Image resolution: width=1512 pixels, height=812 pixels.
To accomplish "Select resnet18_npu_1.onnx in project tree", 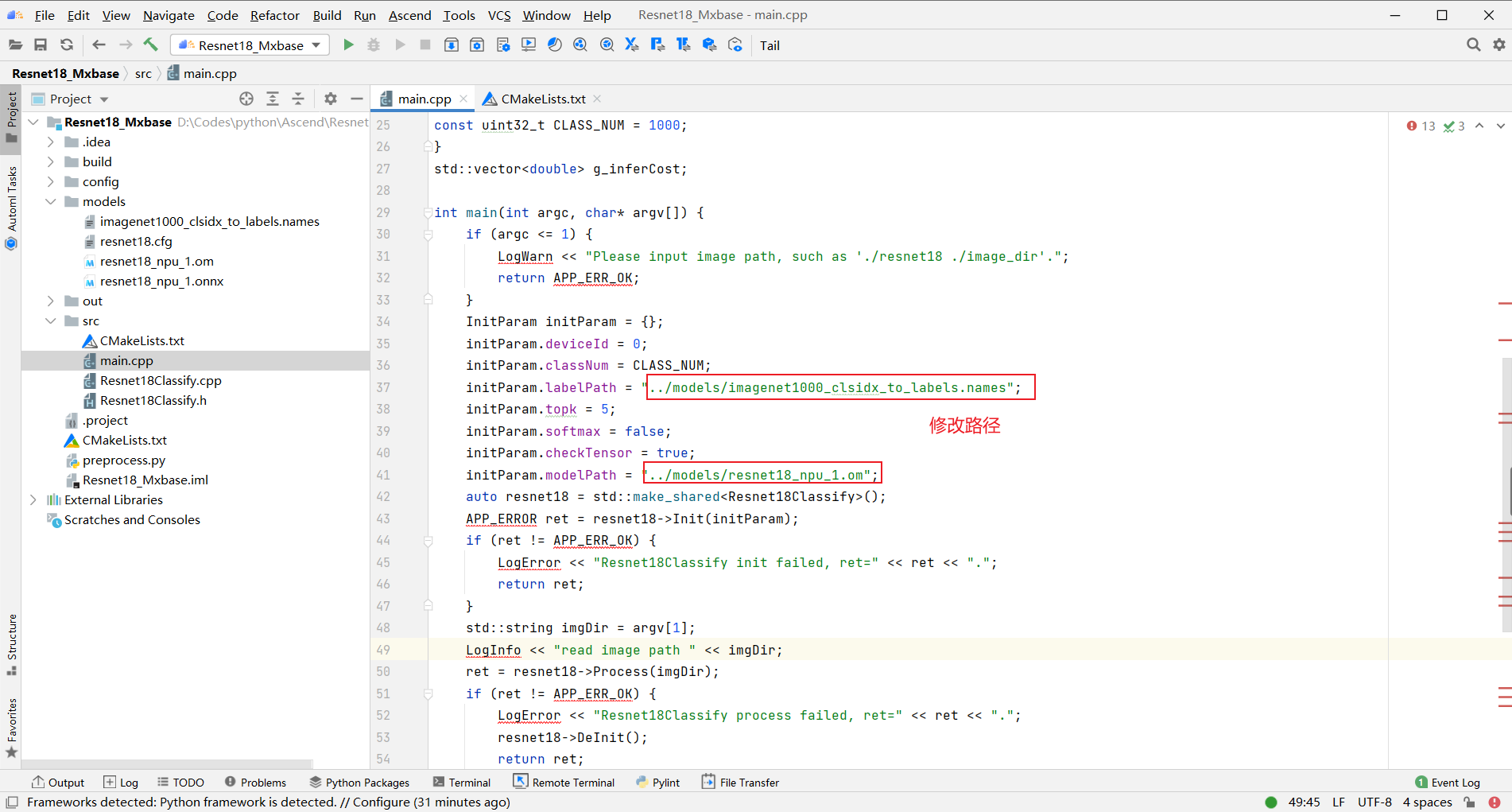I will [161, 281].
